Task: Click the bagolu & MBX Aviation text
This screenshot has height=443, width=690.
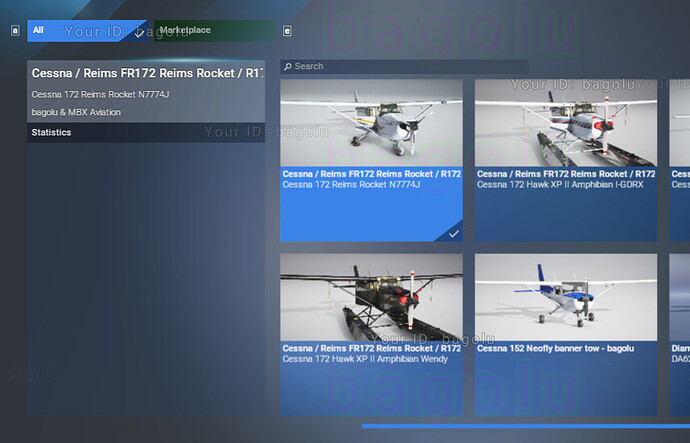Action: pos(76,112)
